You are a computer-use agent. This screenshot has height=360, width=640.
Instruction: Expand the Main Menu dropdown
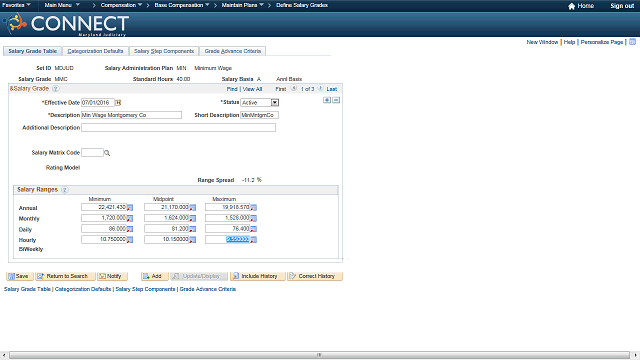62,5
